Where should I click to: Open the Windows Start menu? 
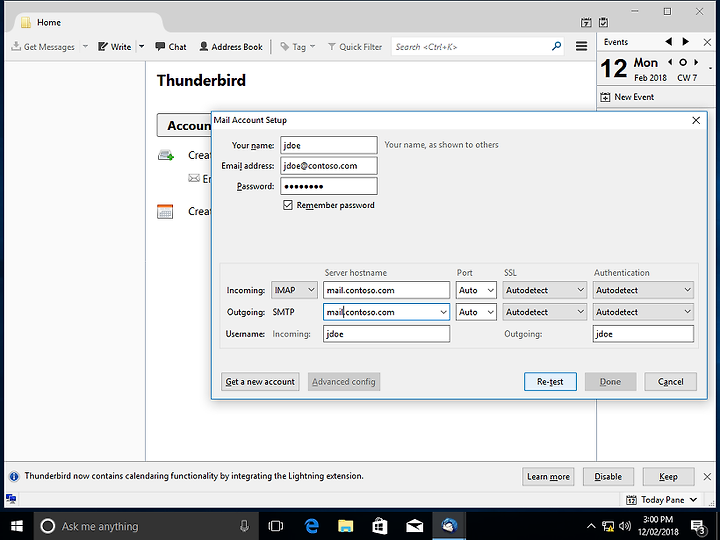(x=17, y=526)
